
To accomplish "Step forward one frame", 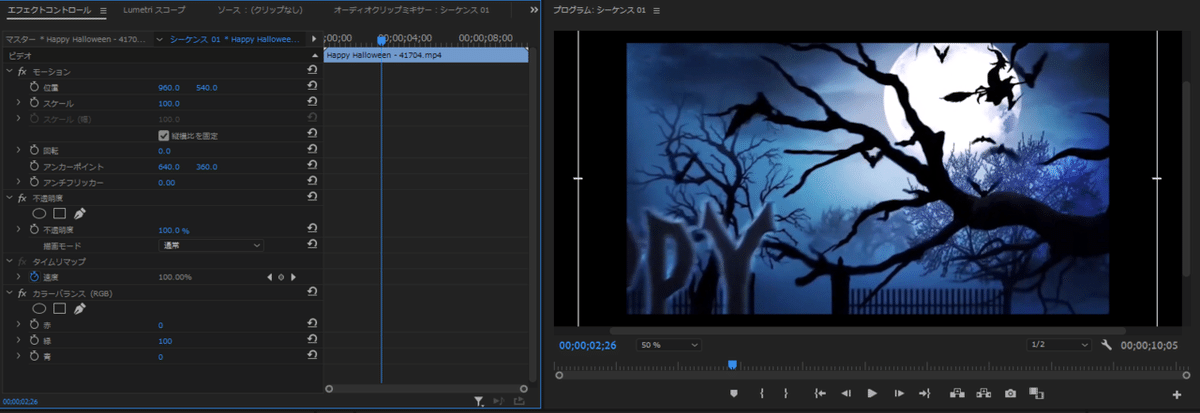I will click(898, 394).
